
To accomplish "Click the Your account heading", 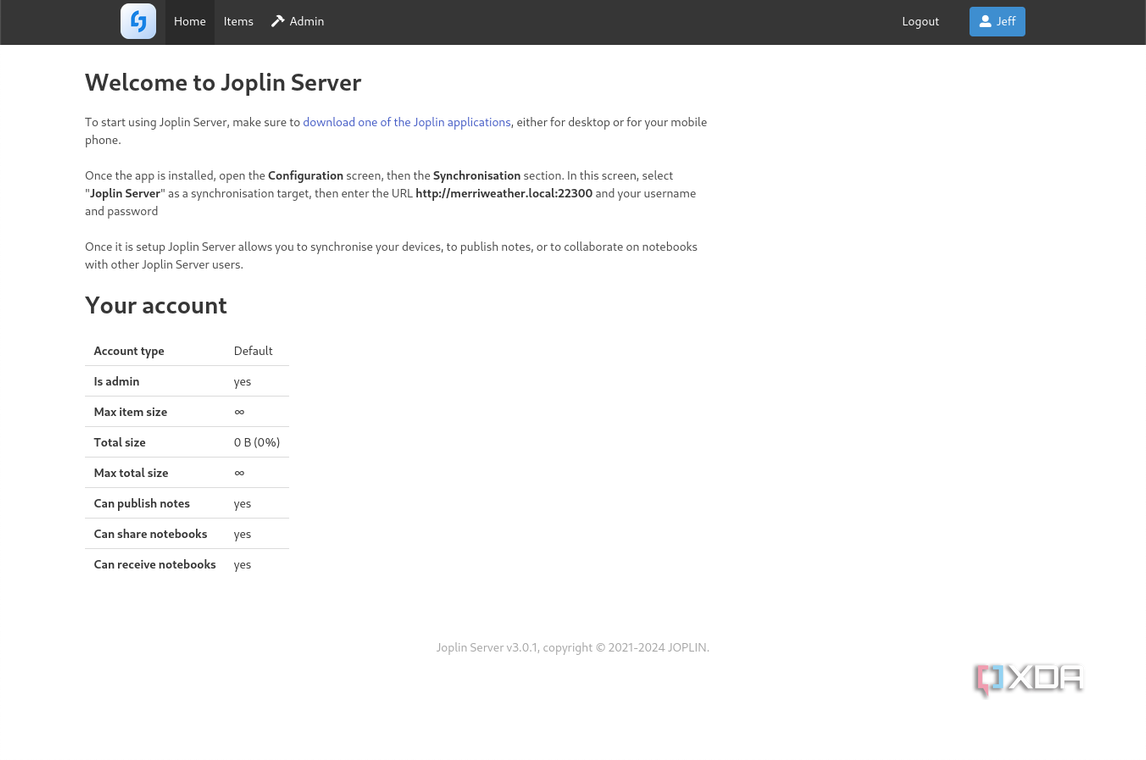I will (156, 305).
